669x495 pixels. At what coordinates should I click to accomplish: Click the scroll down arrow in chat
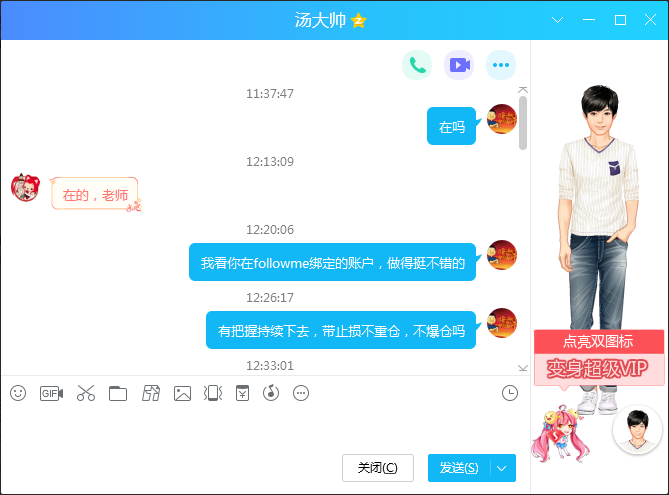(523, 368)
